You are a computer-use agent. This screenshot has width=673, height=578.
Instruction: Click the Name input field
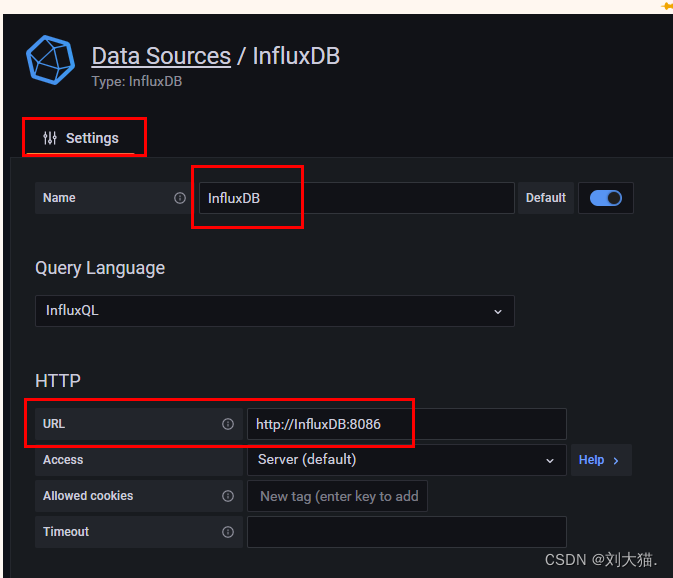[355, 198]
